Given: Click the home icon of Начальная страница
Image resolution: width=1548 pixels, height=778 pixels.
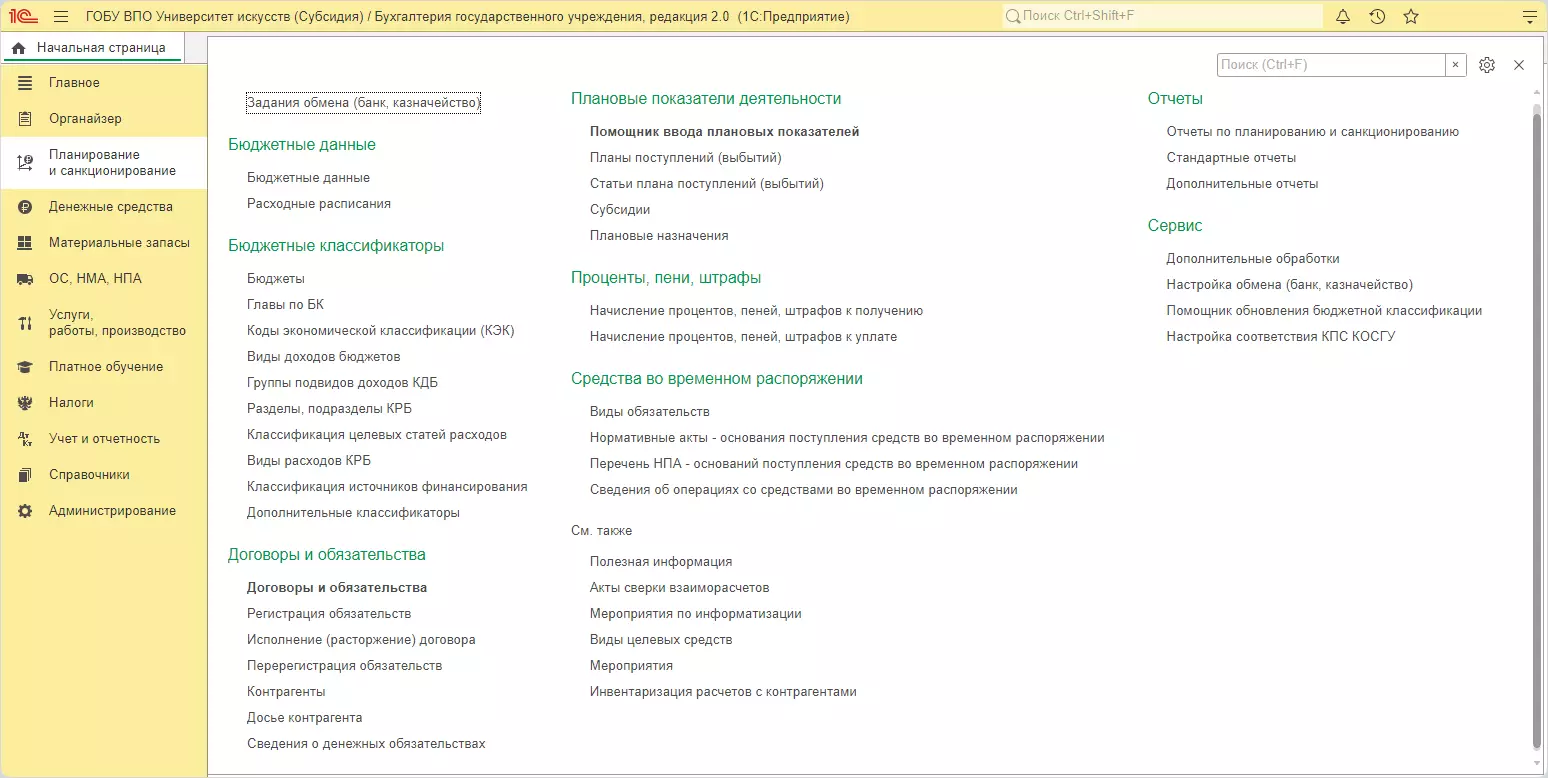Looking at the screenshot, I should point(18,48).
